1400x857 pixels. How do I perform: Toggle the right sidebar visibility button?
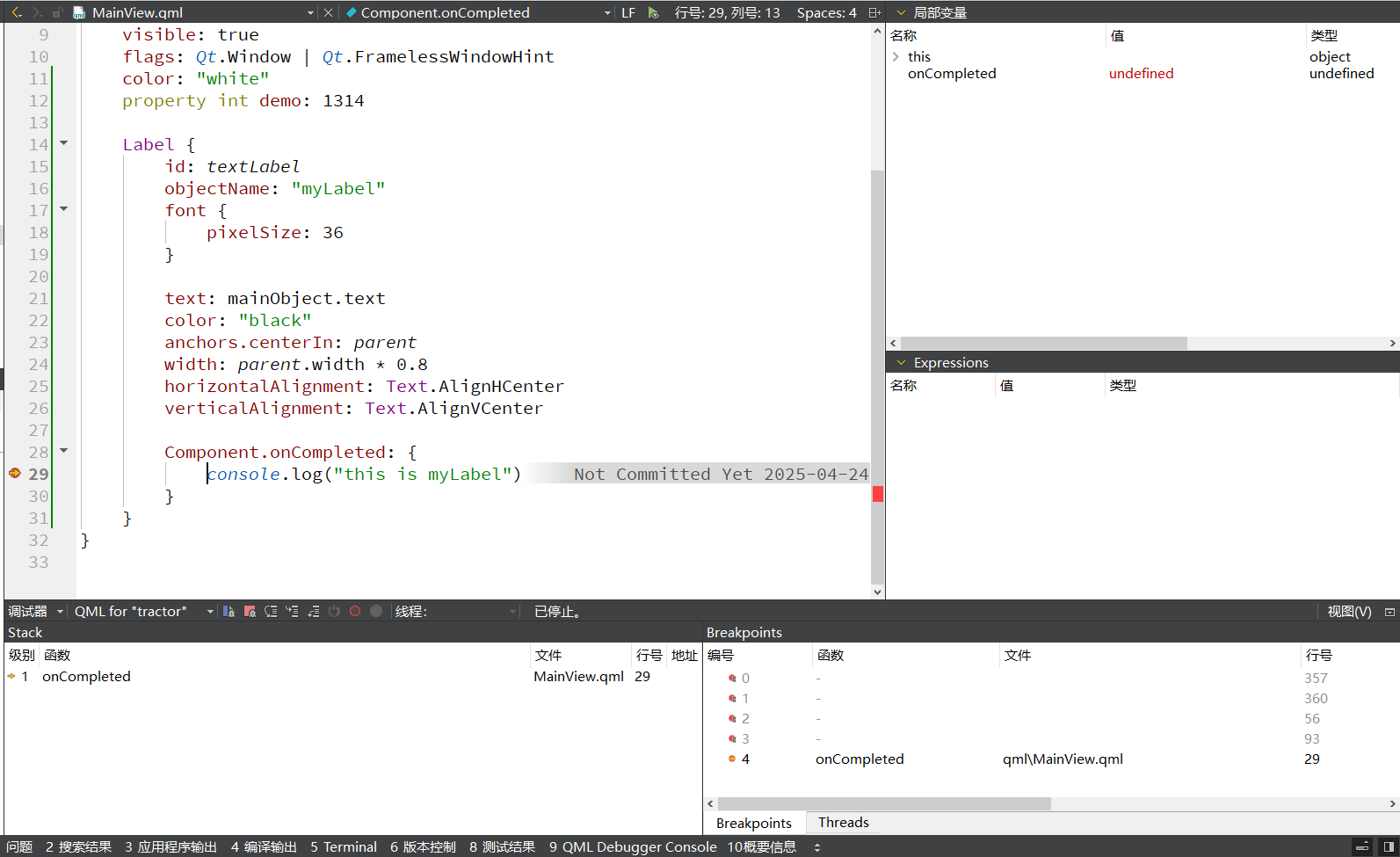pyautogui.click(x=1389, y=847)
